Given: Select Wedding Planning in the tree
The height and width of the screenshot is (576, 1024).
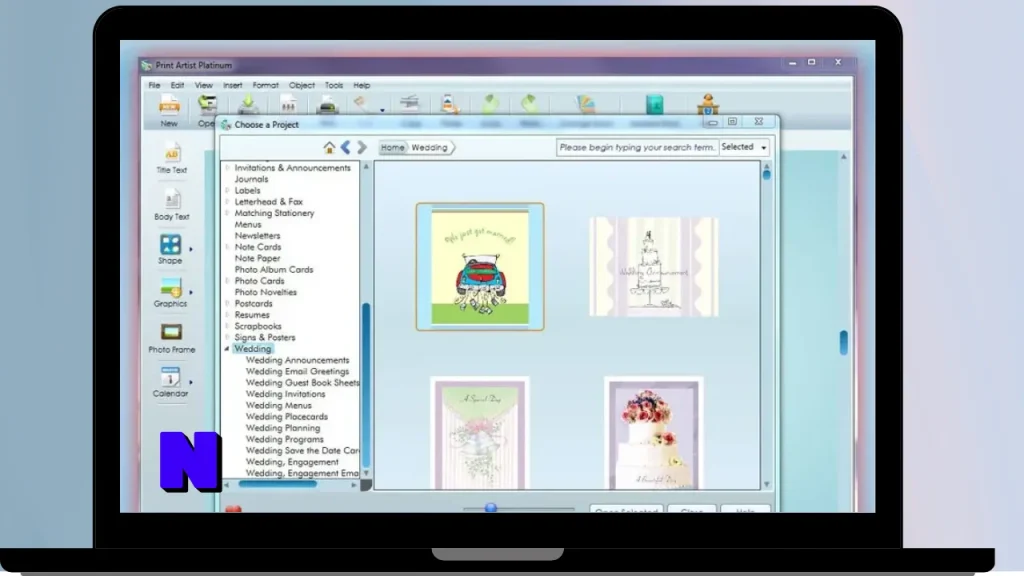Looking at the screenshot, I should click(x=283, y=428).
